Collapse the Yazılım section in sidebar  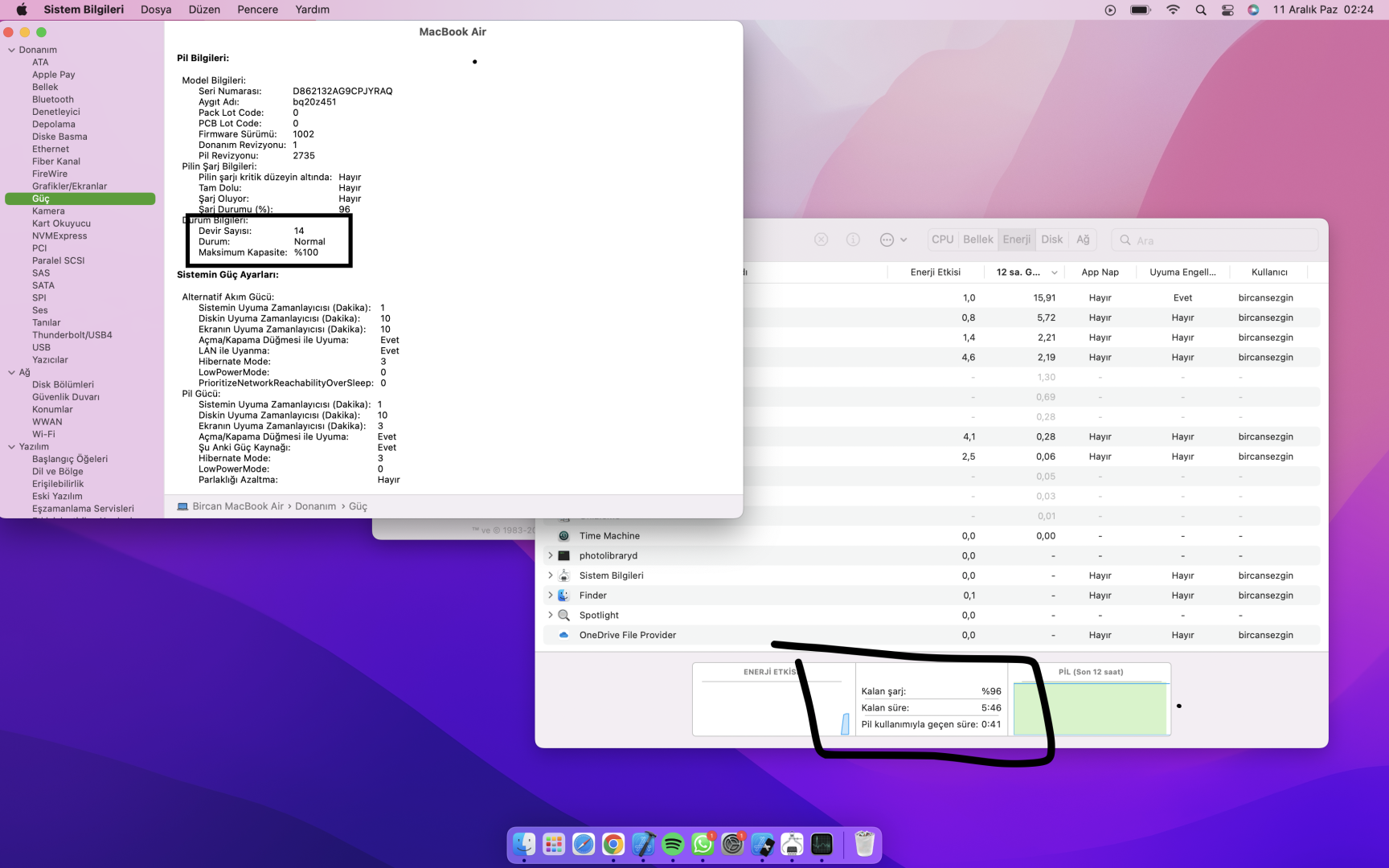coord(11,447)
